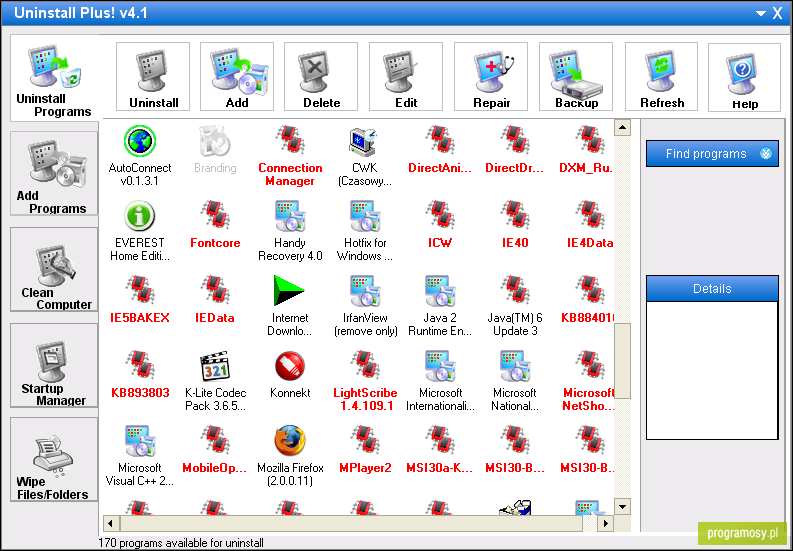Image resolution: width=793 pixels, height=551 pixels.
Task: Click the horizontal scrollbar left arrow
Action: click(111, 523)
